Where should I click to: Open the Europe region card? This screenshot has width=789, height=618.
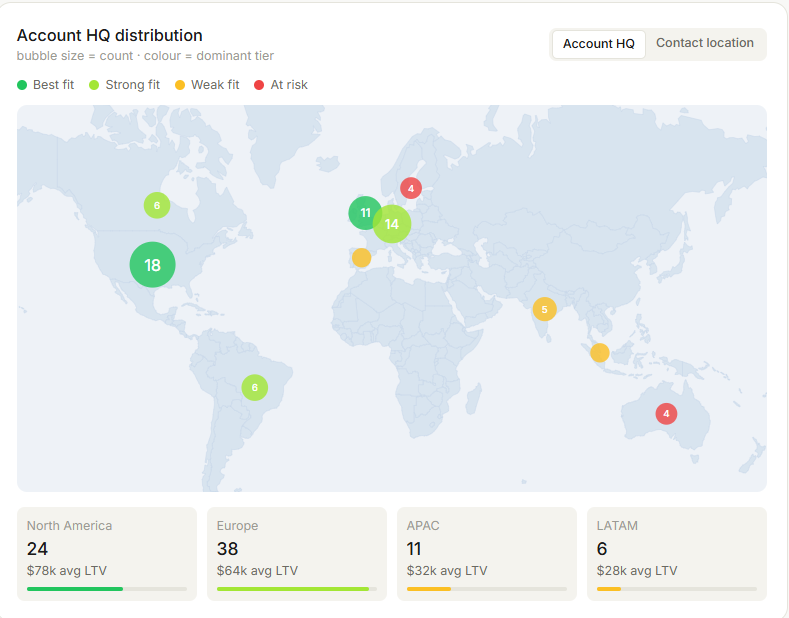297,554
